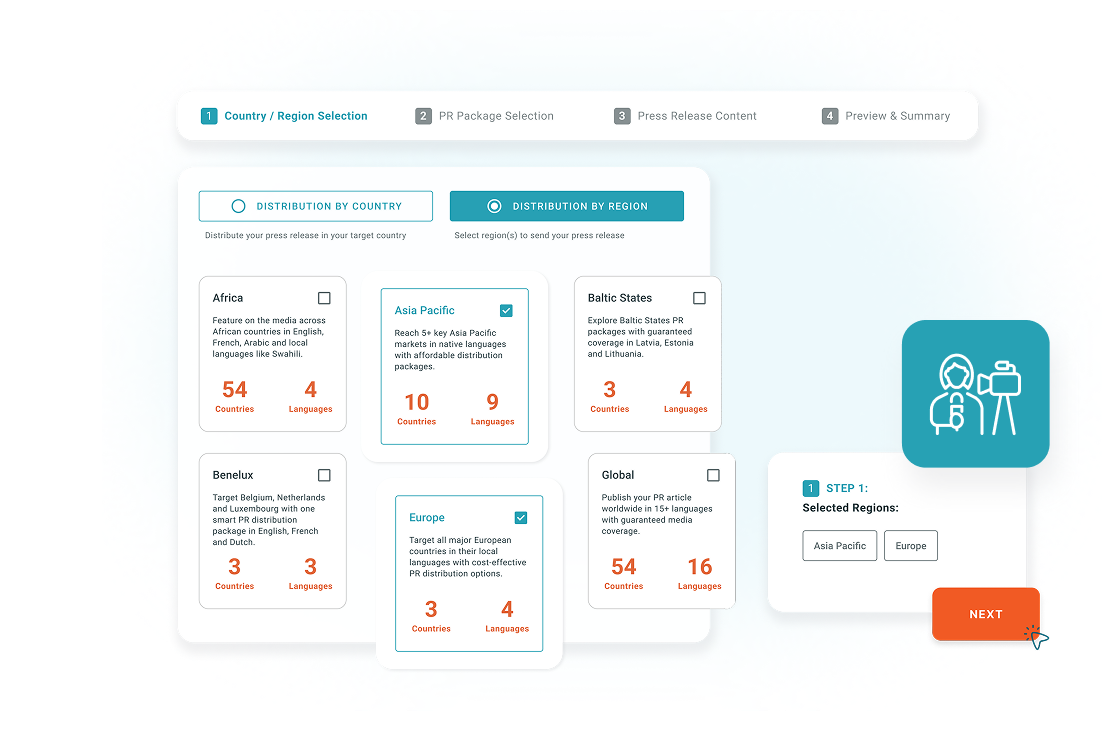Click the step 1 number badge in stepper
Screen dimensions: 1102x753
pos(209,116)
